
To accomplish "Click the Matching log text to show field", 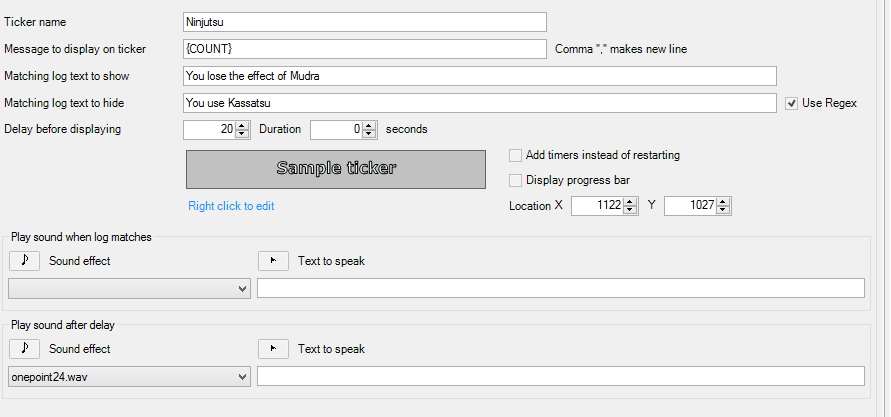I will [480, 76].
